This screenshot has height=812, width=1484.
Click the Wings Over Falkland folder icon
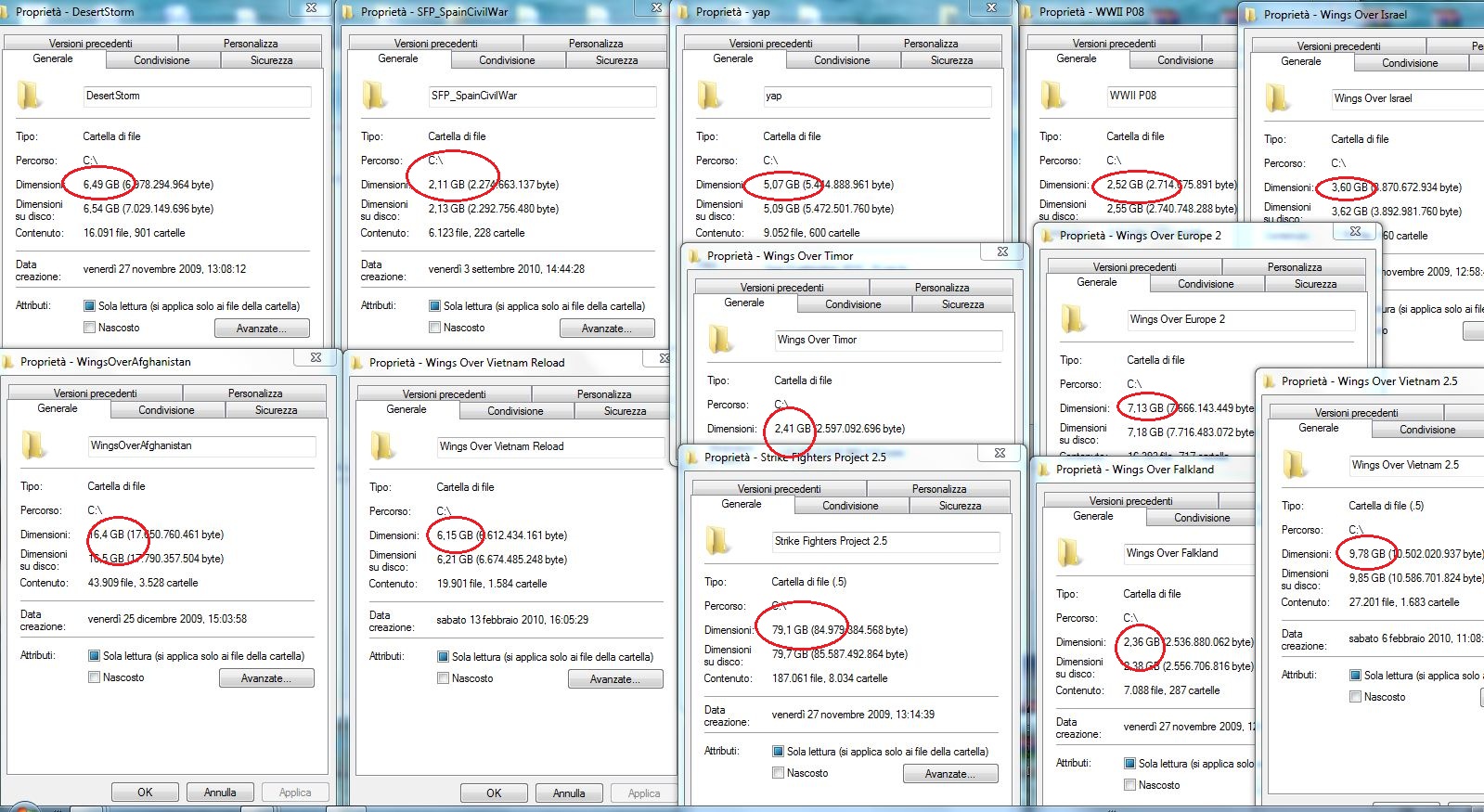pos(1069,553)
